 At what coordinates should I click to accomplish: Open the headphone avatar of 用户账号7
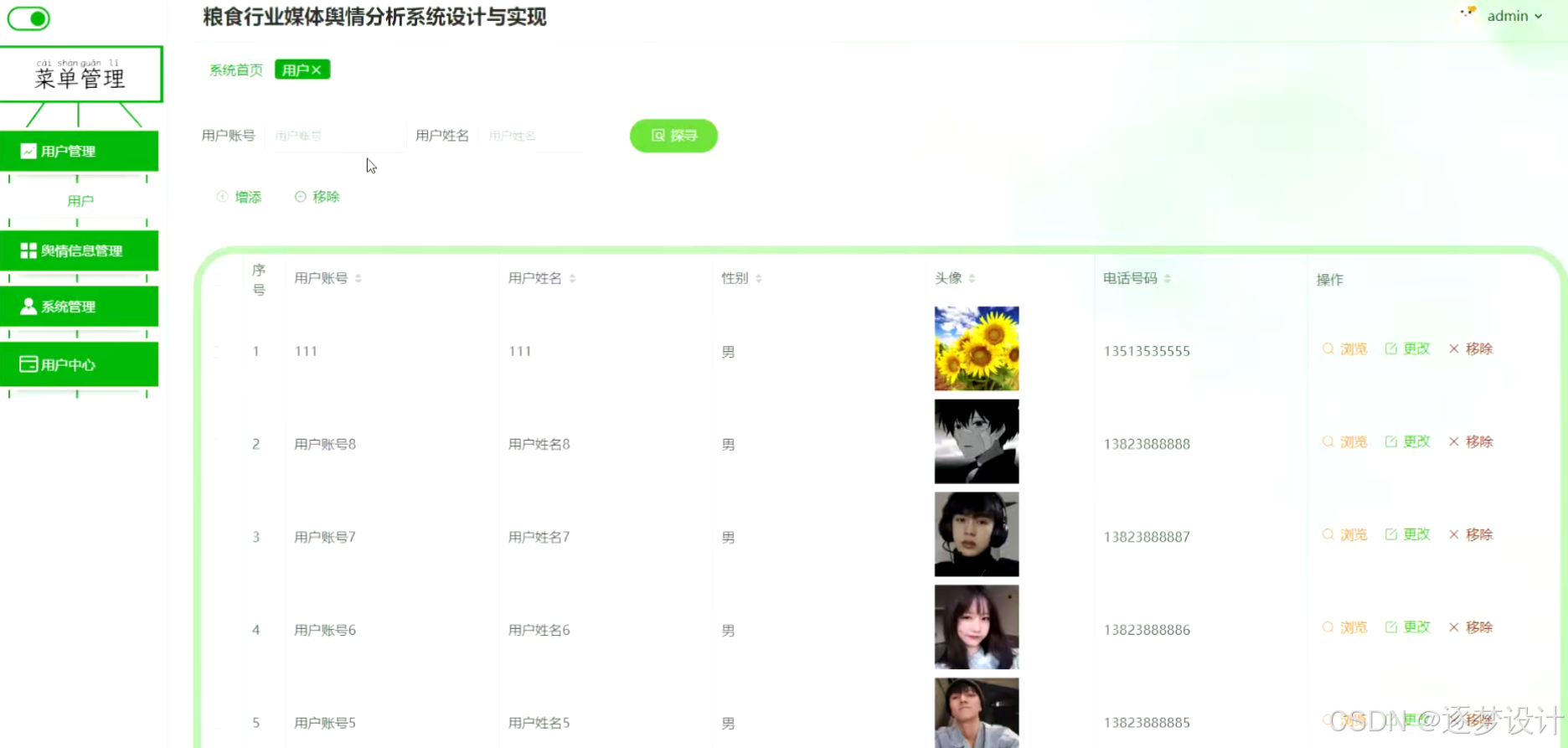click(977, 534)
